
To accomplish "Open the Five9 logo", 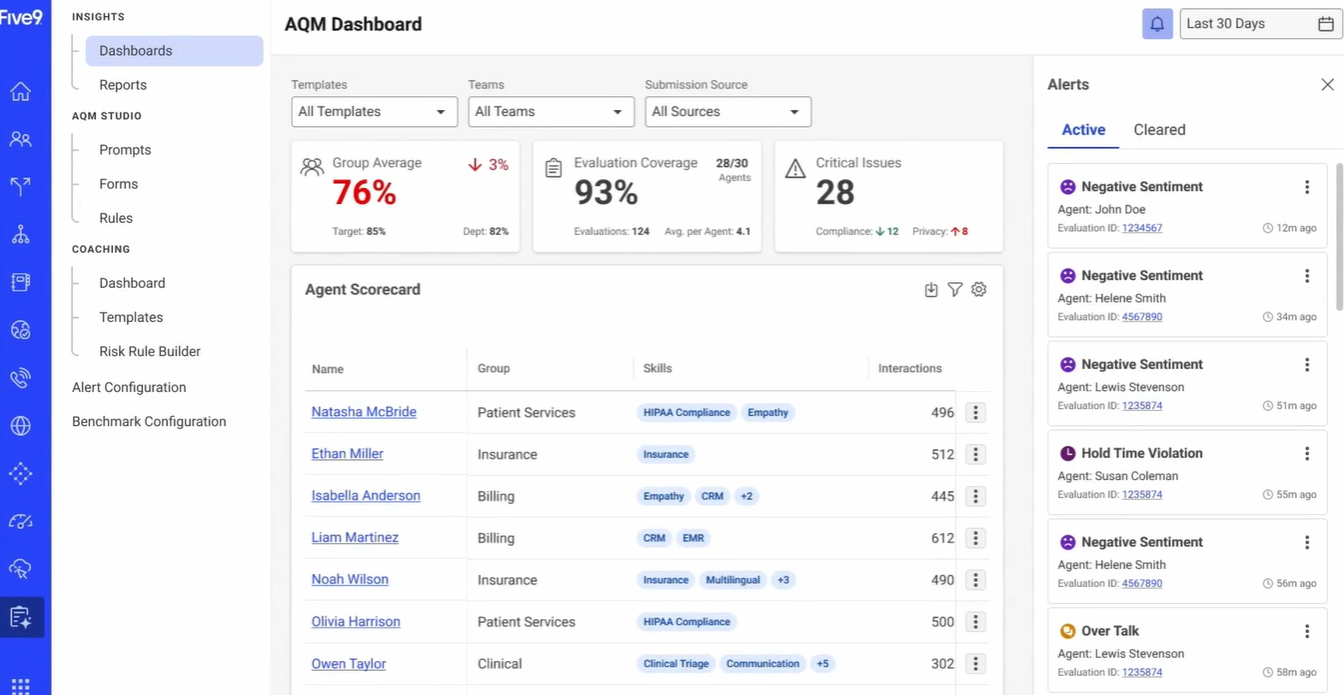I will (x=21, y=17).
